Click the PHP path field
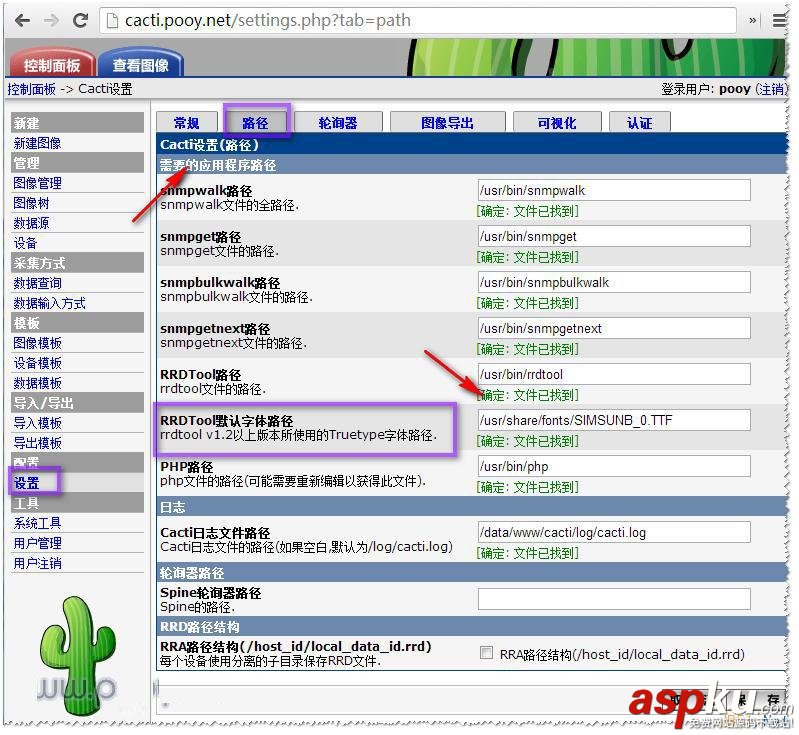Viewport: 799px width, 735px height. pyautogui.click(x=614, y=466)
